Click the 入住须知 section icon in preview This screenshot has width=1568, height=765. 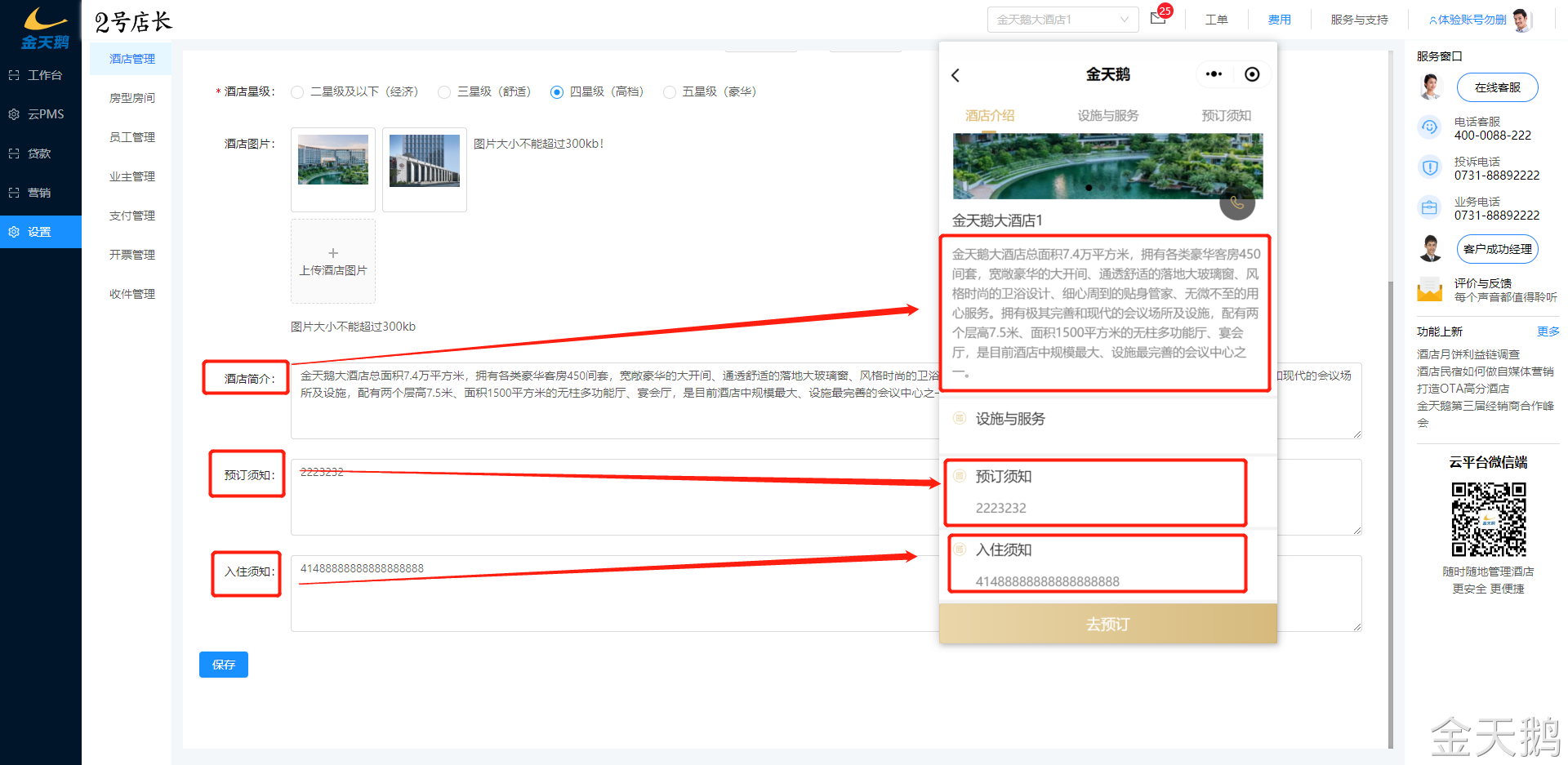960,549
